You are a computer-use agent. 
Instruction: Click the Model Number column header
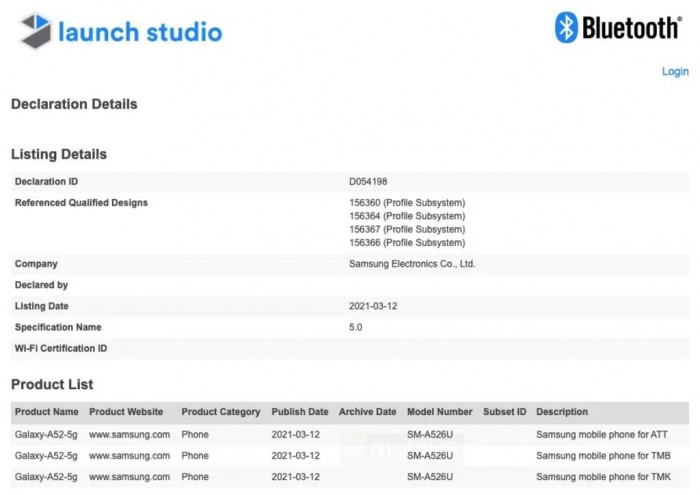[x=440, y=412]
